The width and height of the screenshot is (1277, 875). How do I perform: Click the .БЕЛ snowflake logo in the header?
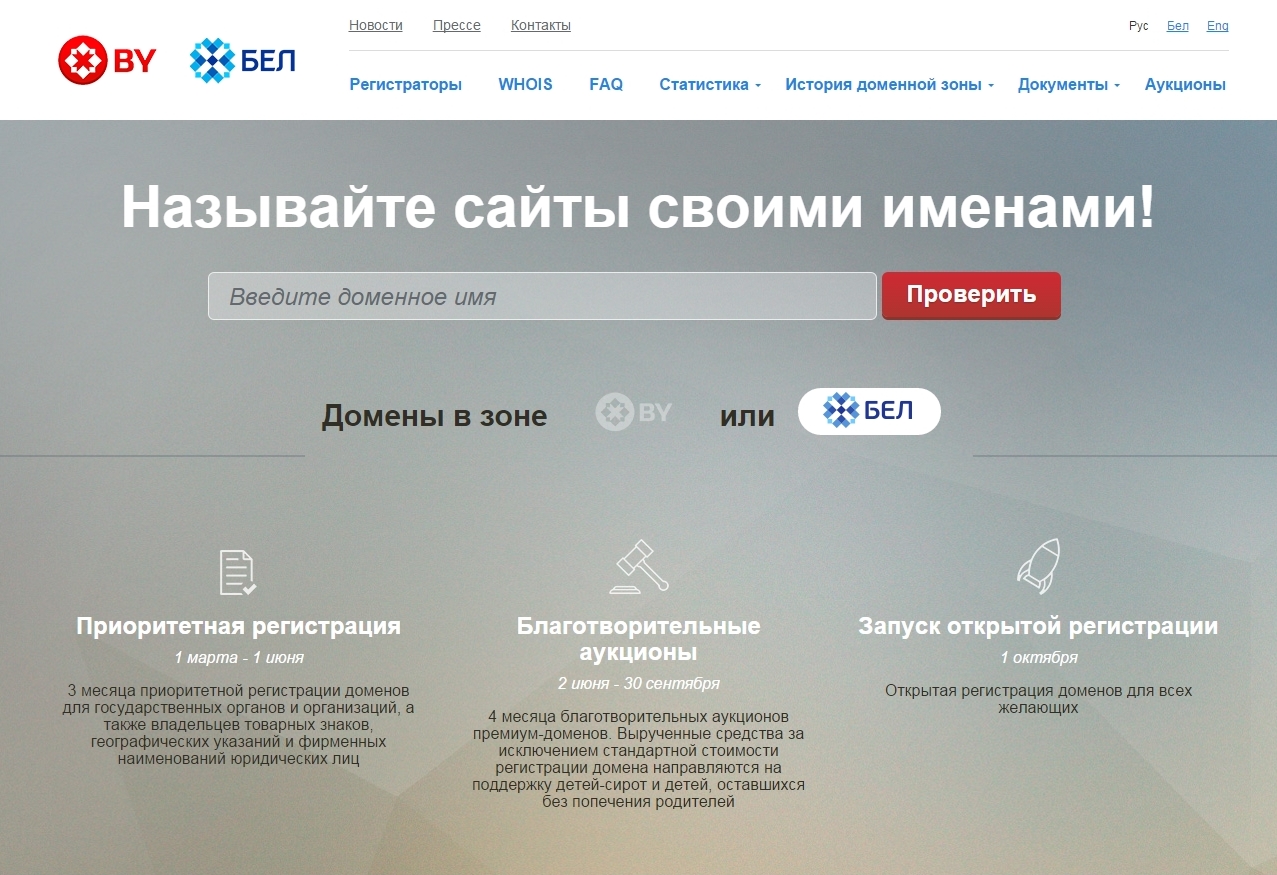click(241, 60)
